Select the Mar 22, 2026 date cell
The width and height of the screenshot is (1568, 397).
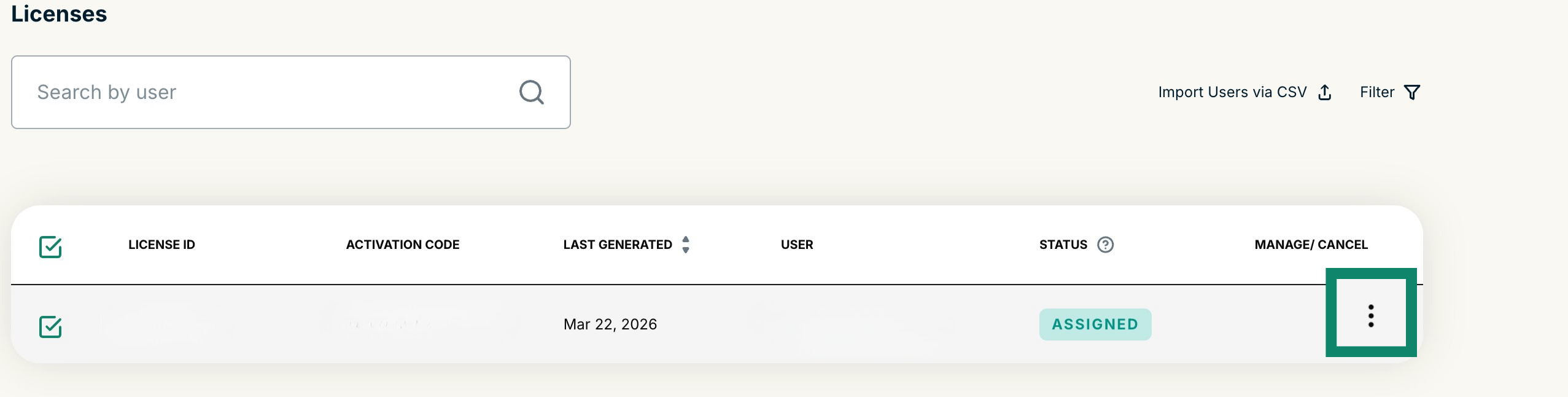[610, 324]
